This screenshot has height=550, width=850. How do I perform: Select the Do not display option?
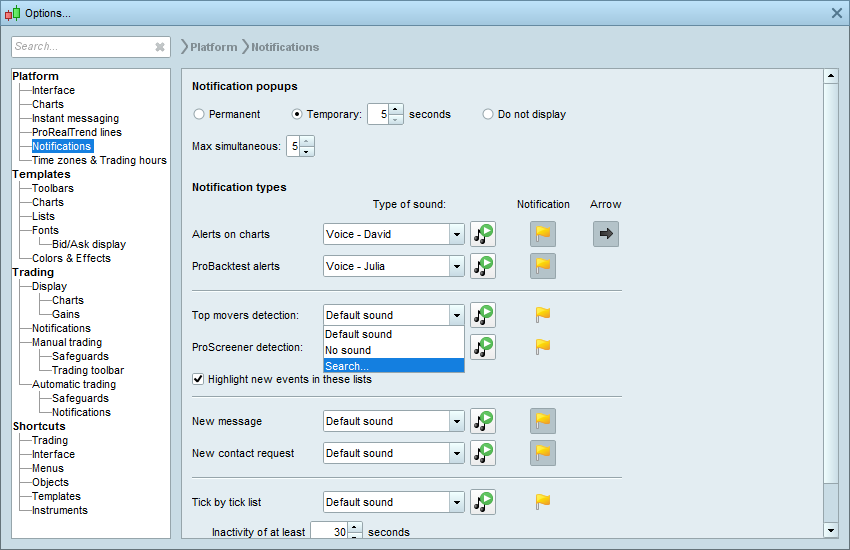click(x=488, y=114)
